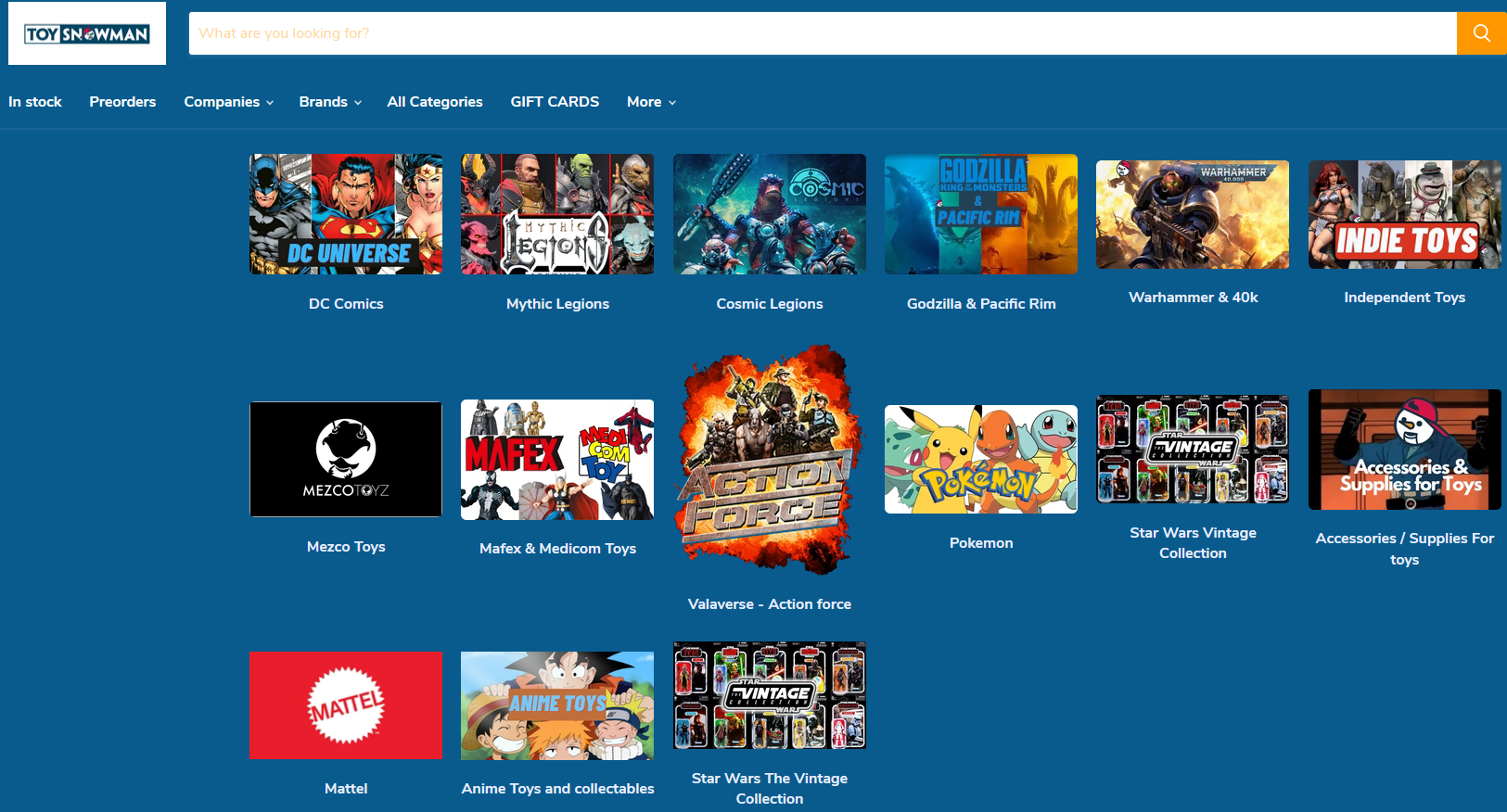
Task: Go to the 'Independent Toys' link
Action: 1405,298
